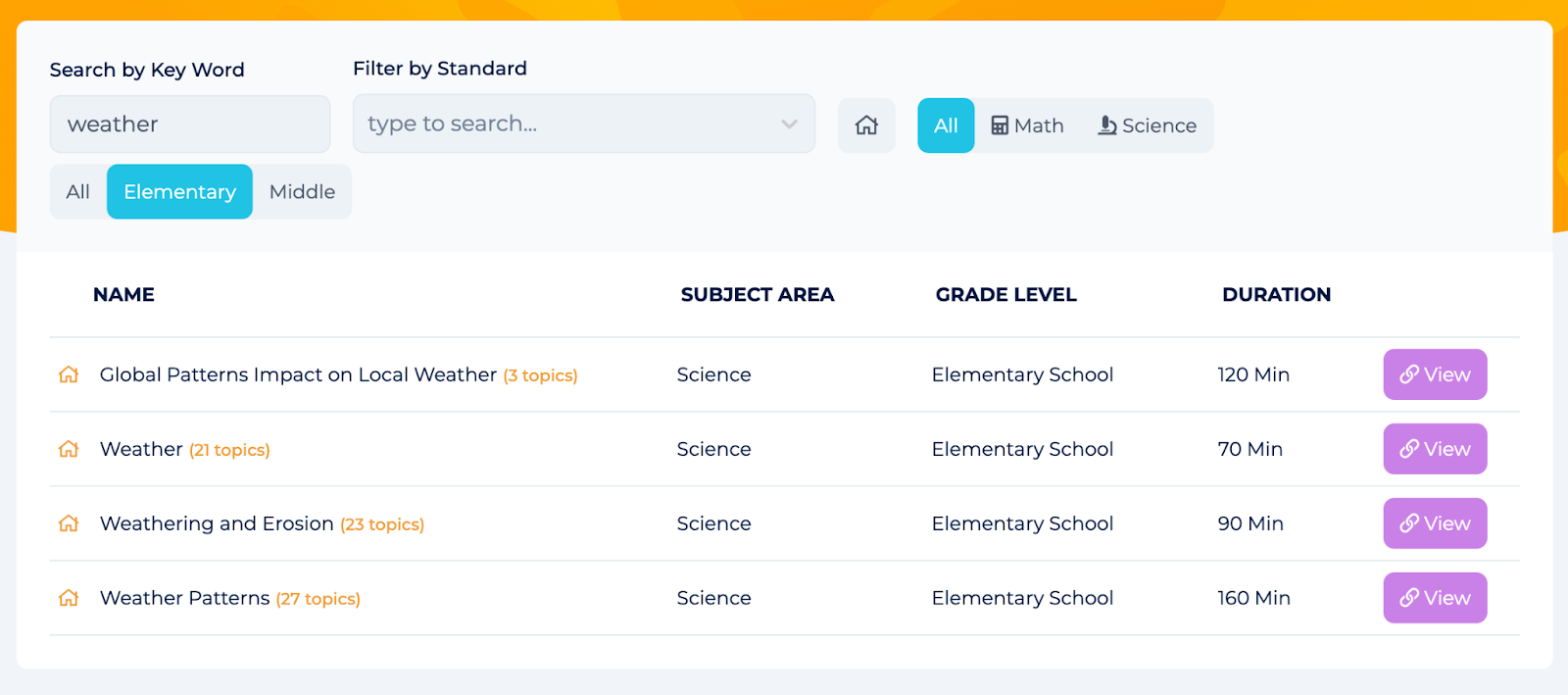1568x695 pixels.
Task: View the Weathering and Erosion lesson
Action: click(1435, 523)
